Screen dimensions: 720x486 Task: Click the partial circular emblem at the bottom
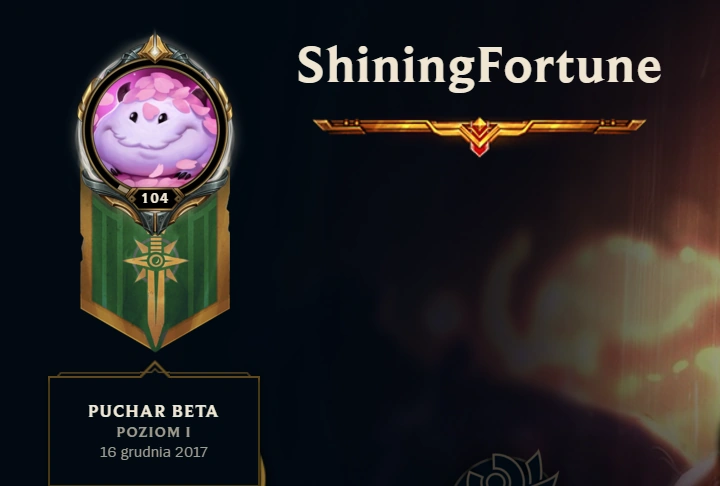pos(507,469)
